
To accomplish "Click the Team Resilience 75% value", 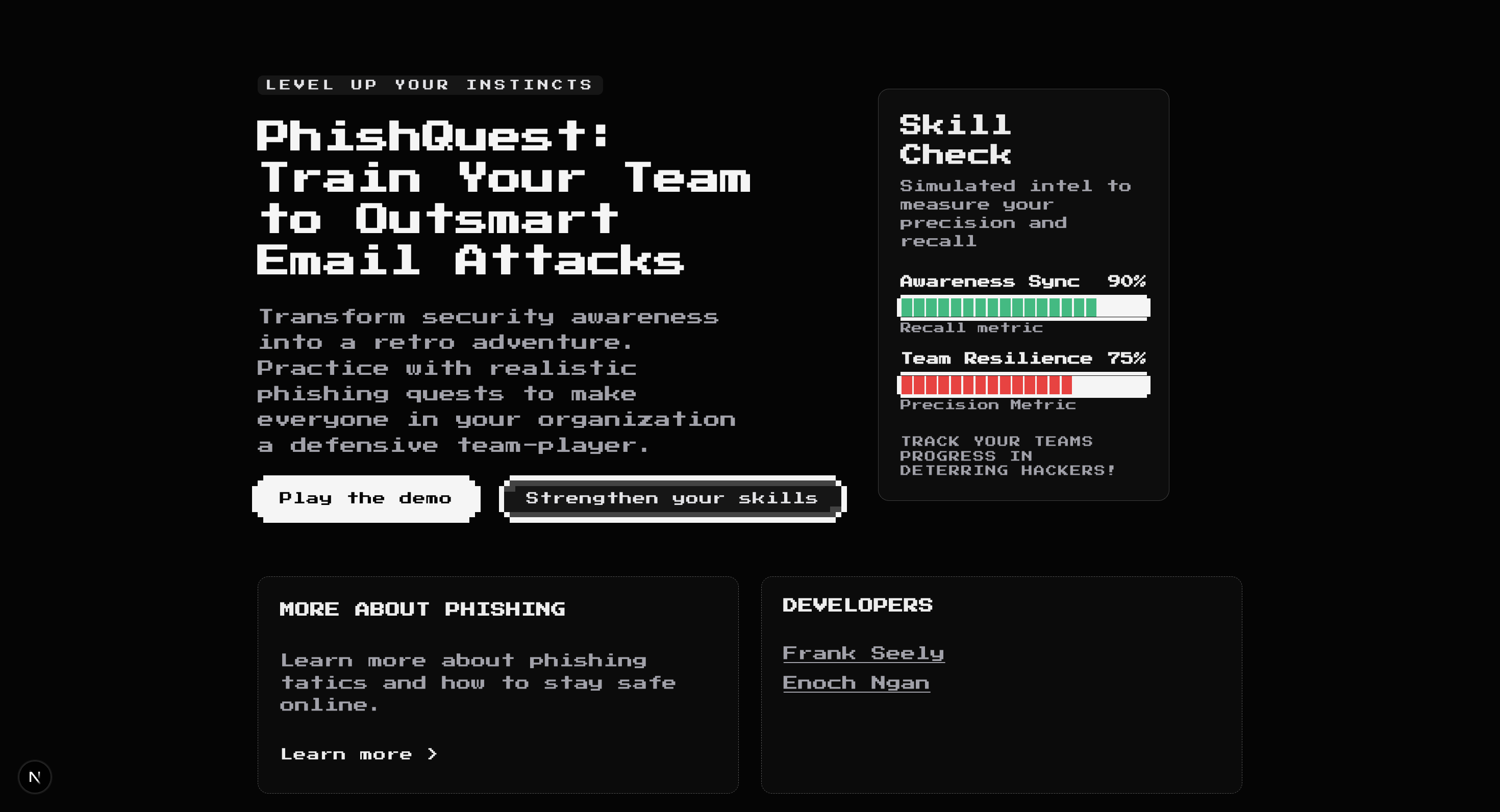I will [1126, 358].
